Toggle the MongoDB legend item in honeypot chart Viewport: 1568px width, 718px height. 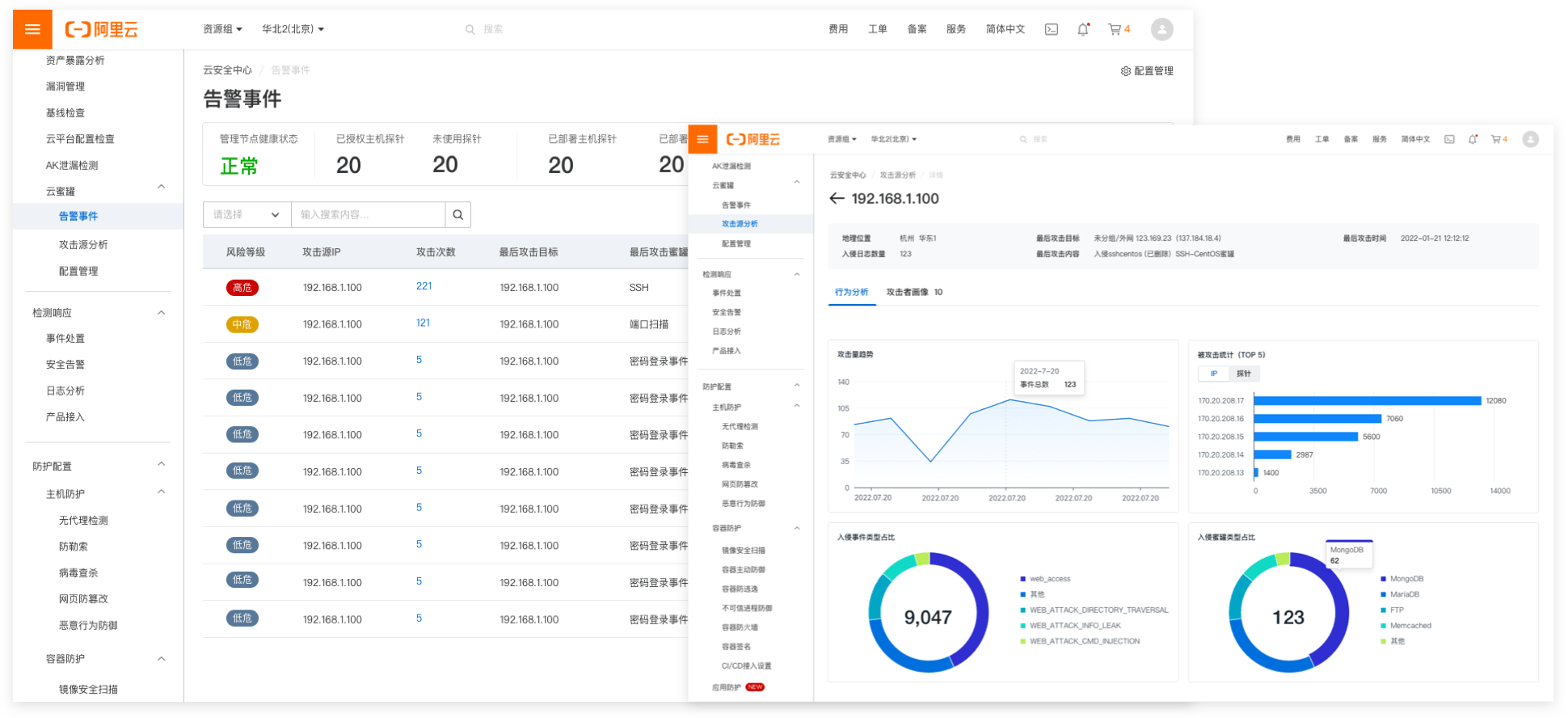pos(1406,579)
